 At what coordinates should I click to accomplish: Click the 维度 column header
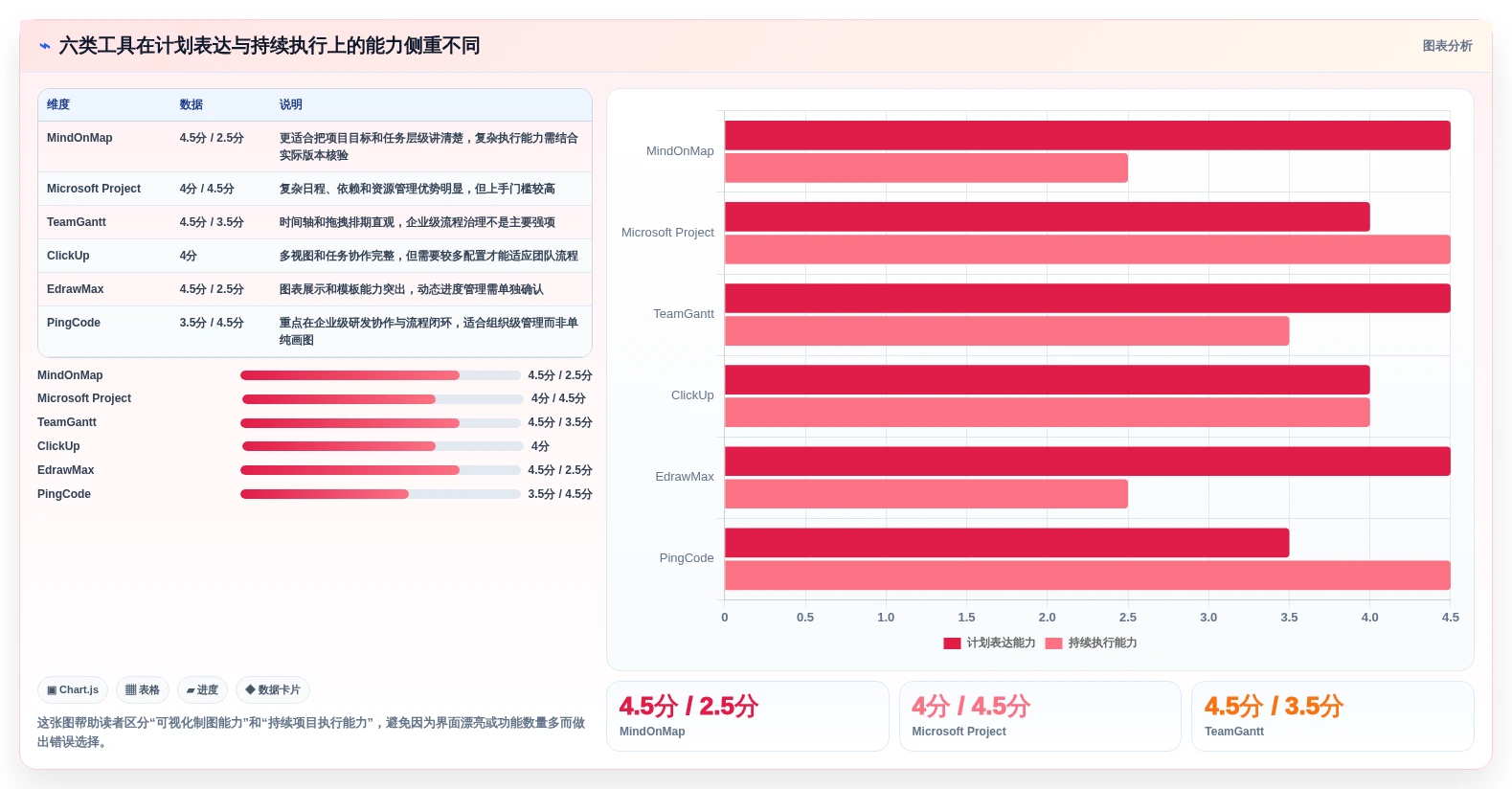[58, 104]
